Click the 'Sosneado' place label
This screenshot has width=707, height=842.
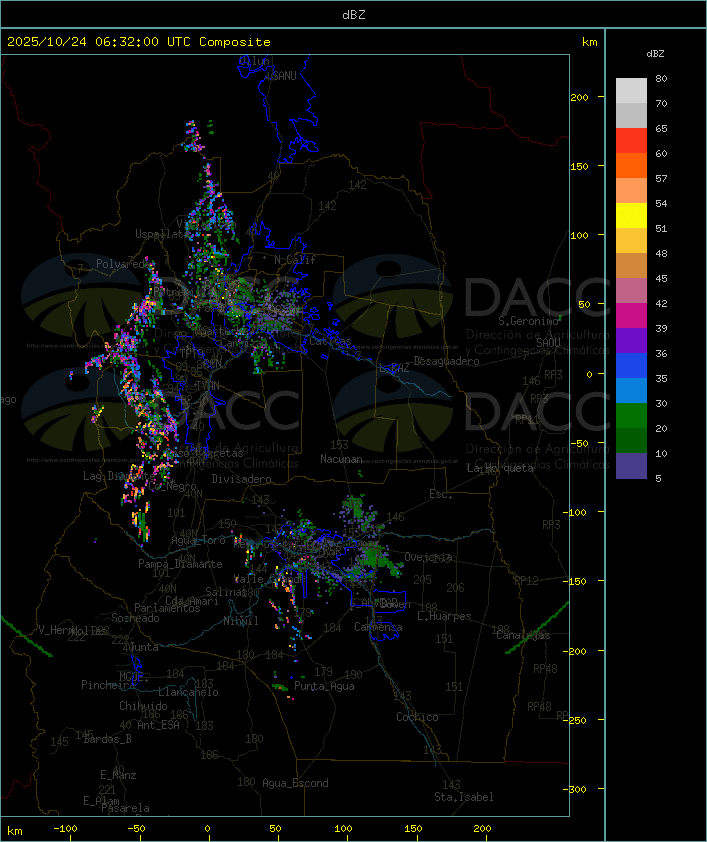tap(135, 618)
